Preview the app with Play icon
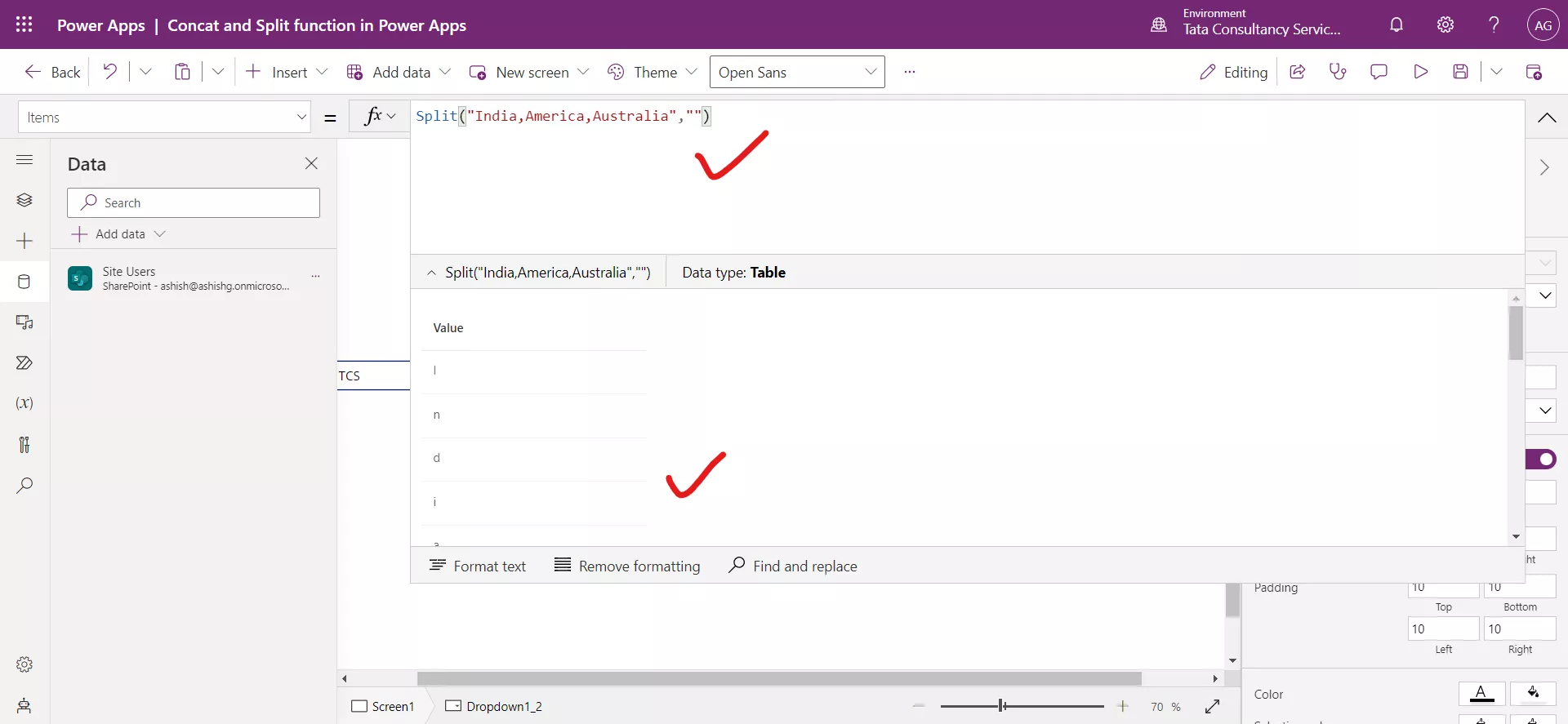Viewport: 1568px width, 724px height. coord(1420,72)
